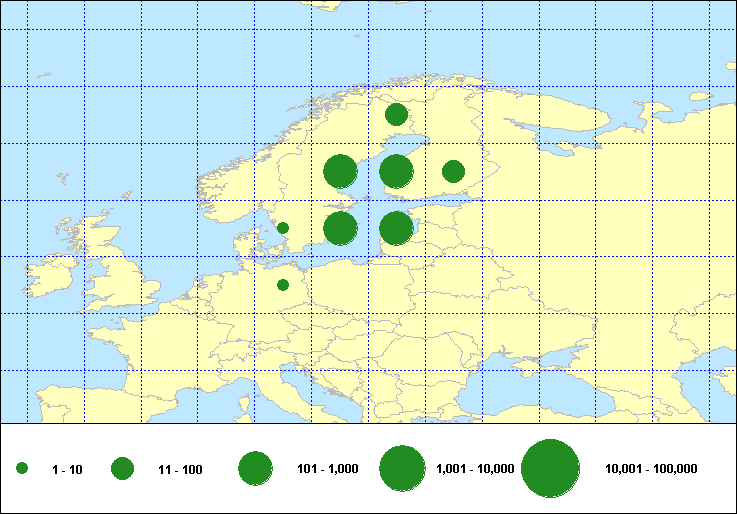Viewport: 737px width, 514px height.
Task: Click the legend circle for 11 - 100
Action: (x=123, y=468)
